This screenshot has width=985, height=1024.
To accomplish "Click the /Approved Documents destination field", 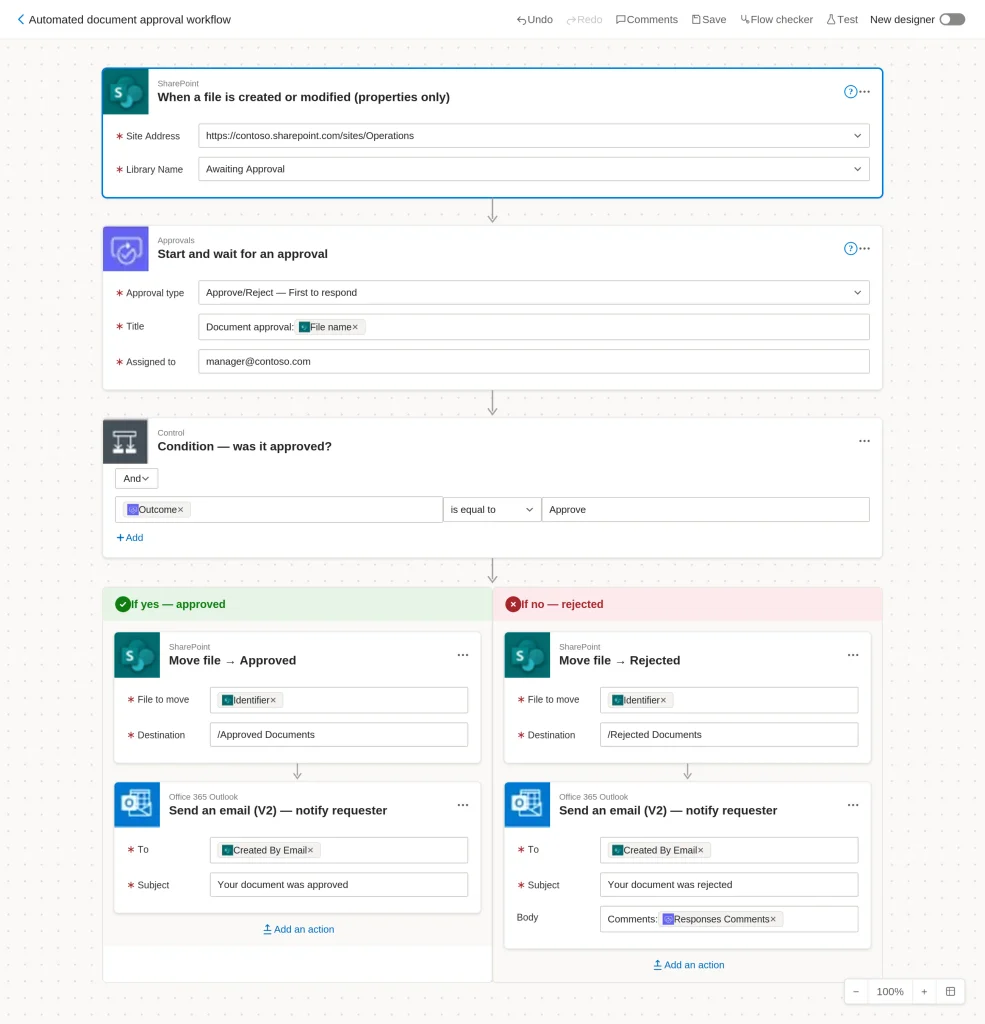I will (x=338, y=735).
